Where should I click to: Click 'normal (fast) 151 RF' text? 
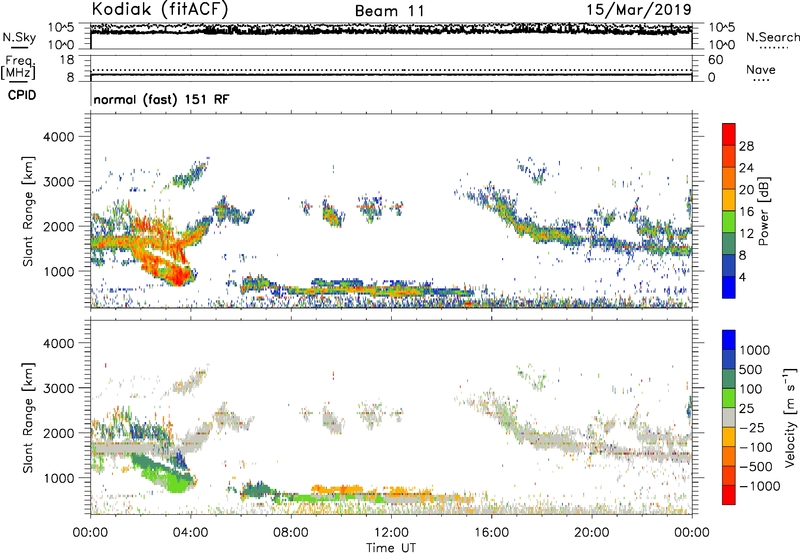tap(162, 99)
